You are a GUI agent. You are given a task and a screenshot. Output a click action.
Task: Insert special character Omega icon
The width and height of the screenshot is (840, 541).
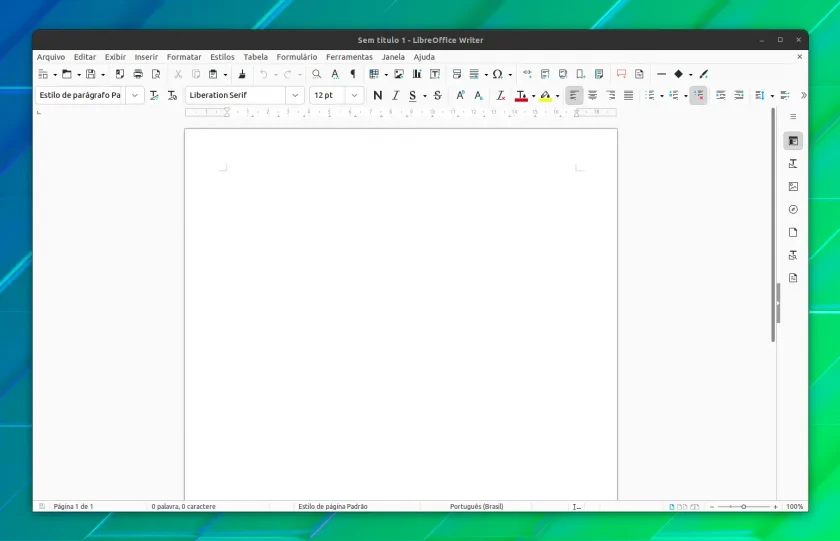tap(498, 74)
